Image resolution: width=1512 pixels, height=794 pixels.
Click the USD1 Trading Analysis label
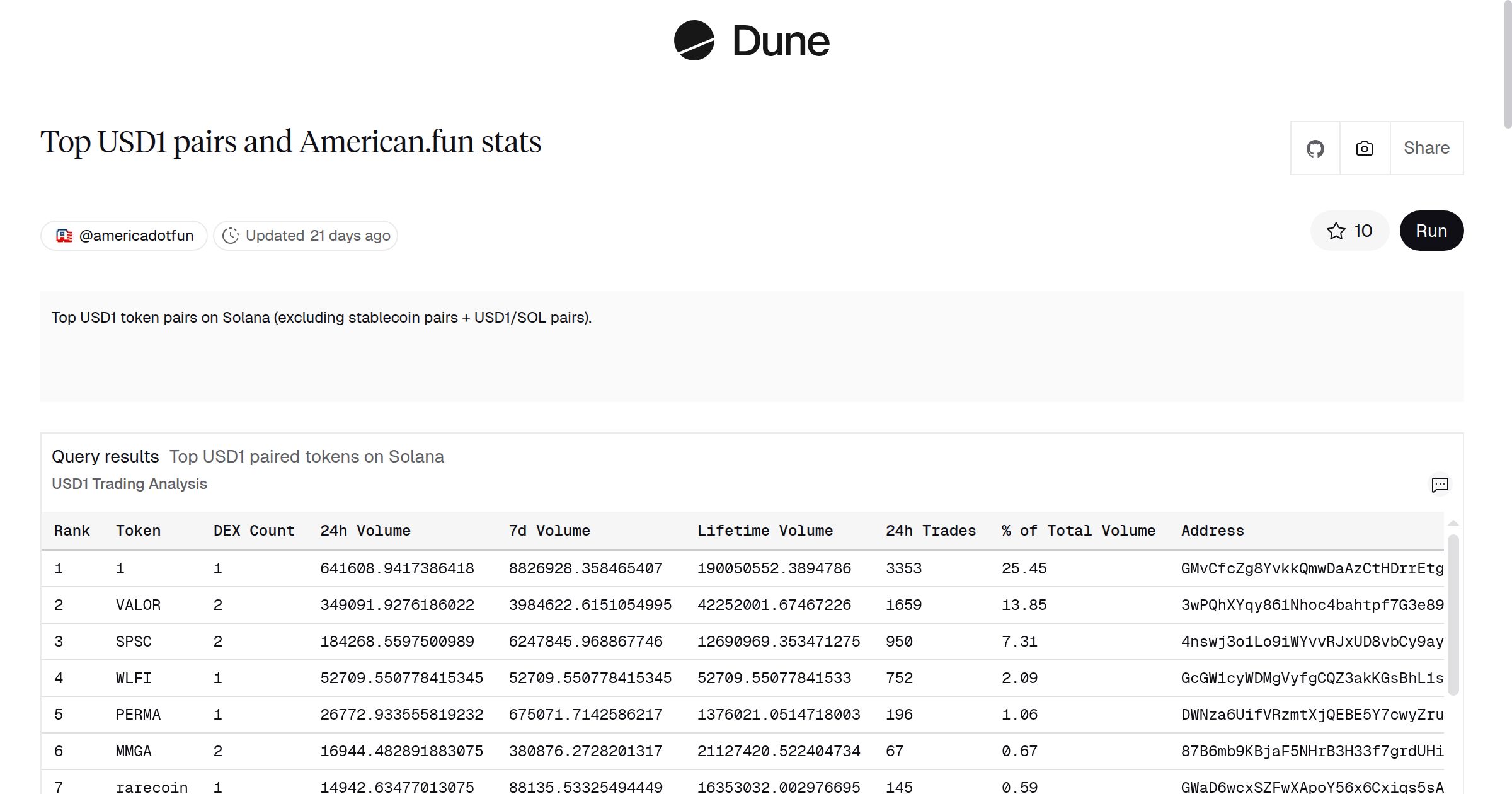click(x=129, y=484)
